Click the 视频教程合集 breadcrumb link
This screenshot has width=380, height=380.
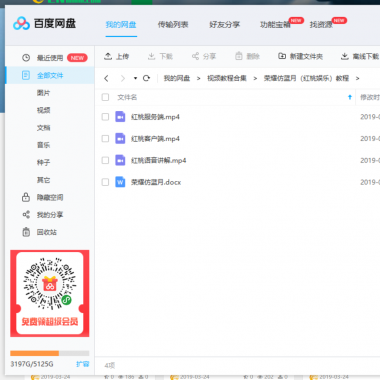227,78
